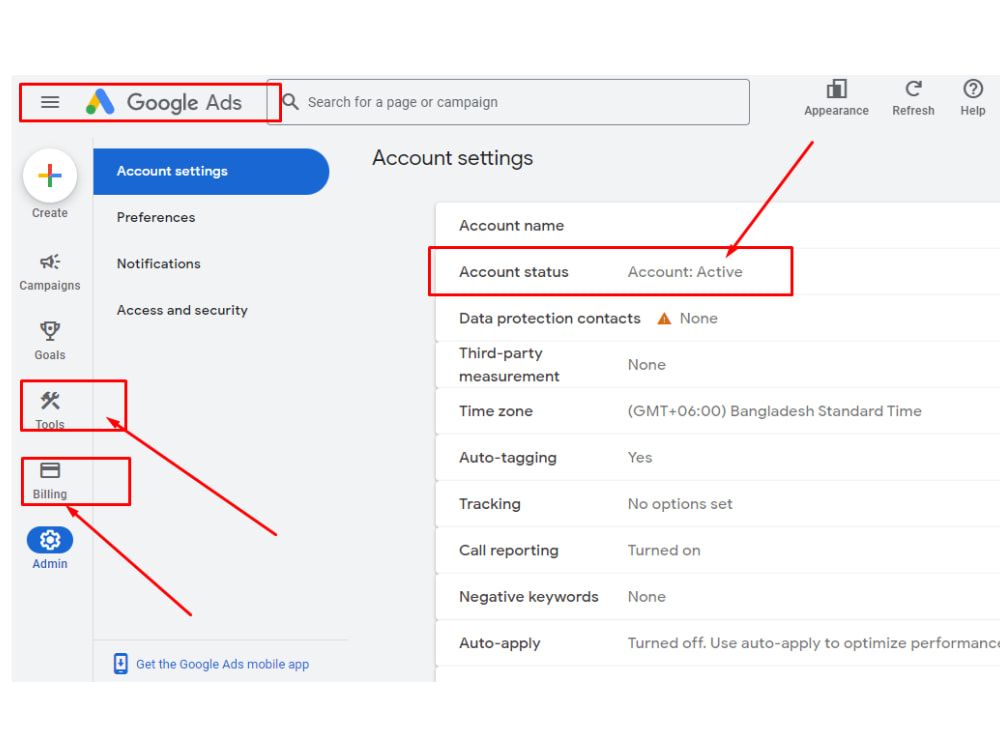Open the Help menu
The width and height of the screenshot is (1000, 750).
pyautogui.click(x=973, y=98)
